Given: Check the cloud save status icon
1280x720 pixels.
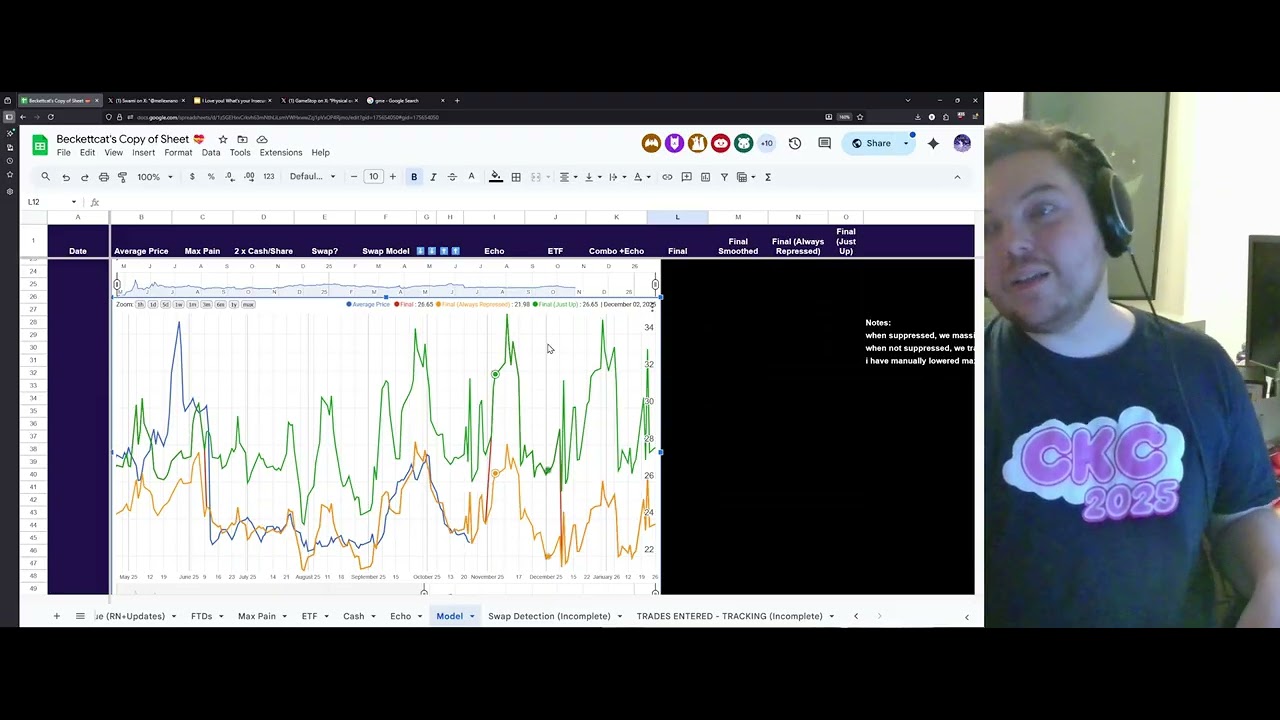Looking at the screenshot, I should (262, 140).
